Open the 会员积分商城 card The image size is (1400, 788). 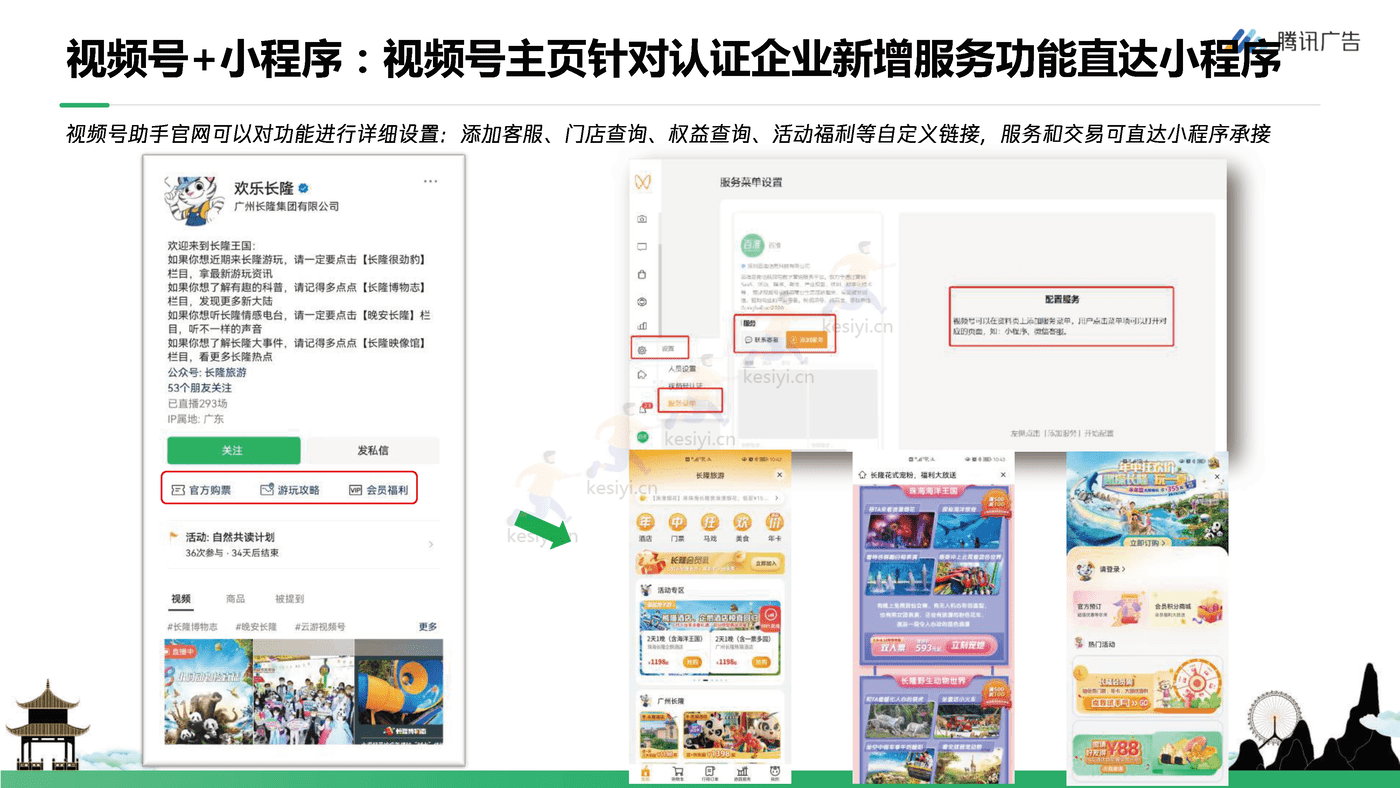click(x=1187, y=610)
